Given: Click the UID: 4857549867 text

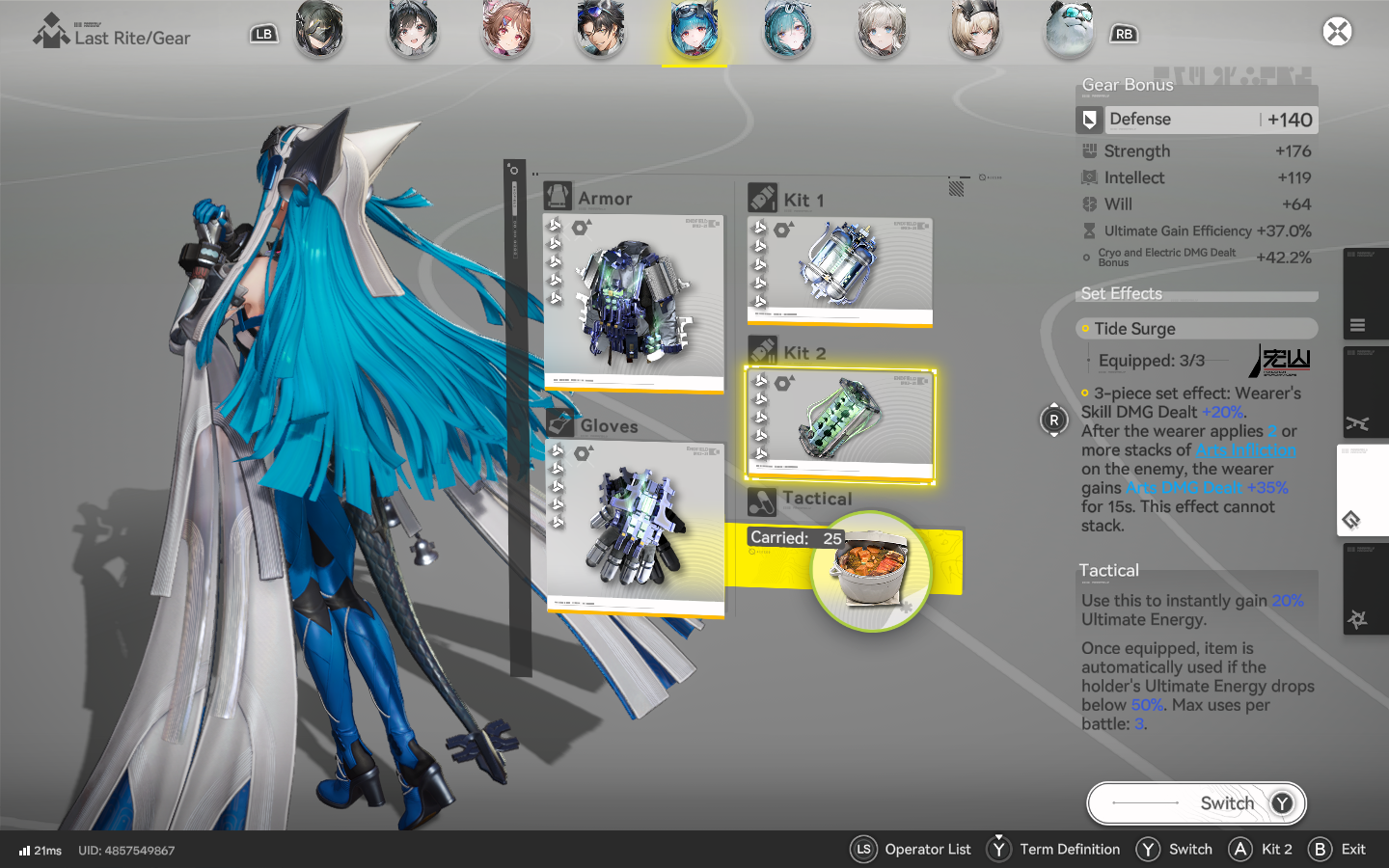Looking at the screenshot, I should 126,851.
